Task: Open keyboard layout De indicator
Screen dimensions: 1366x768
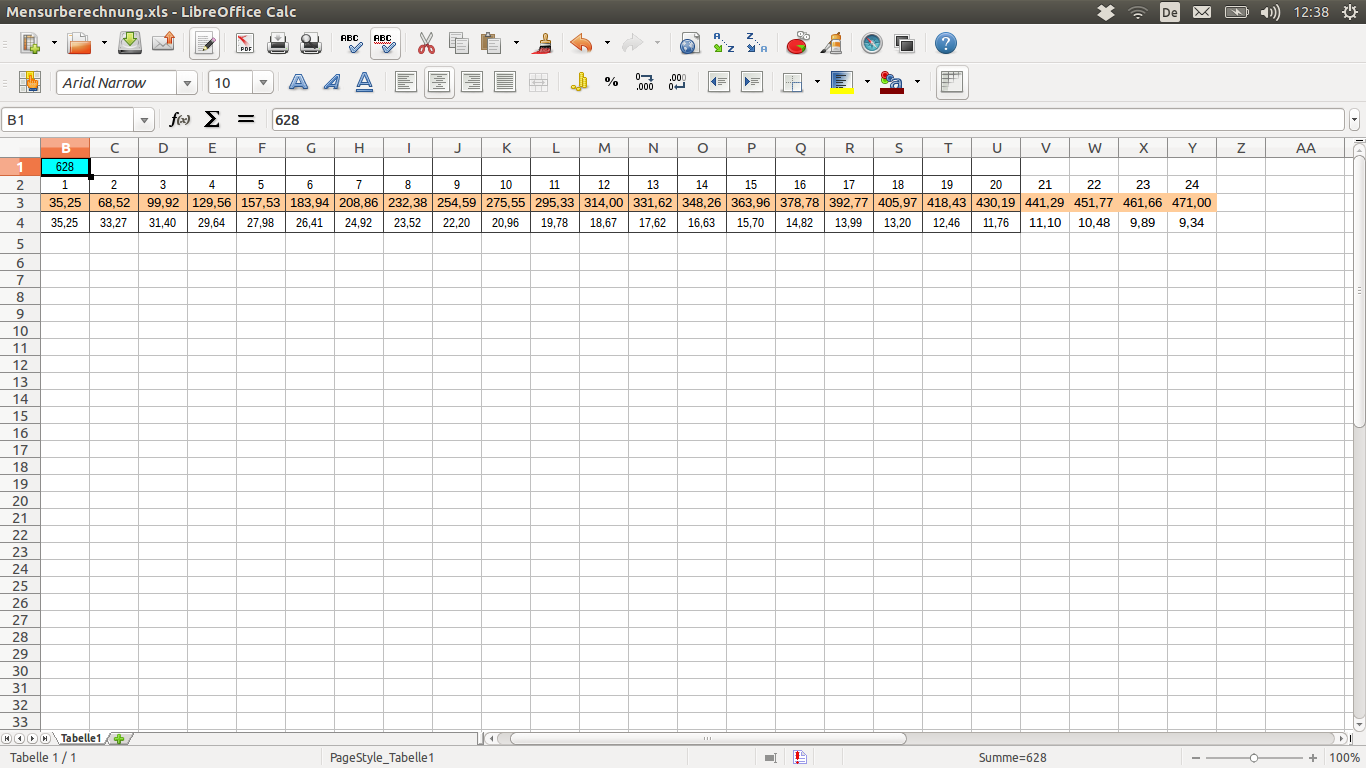Action: [x=1169, y=12]
